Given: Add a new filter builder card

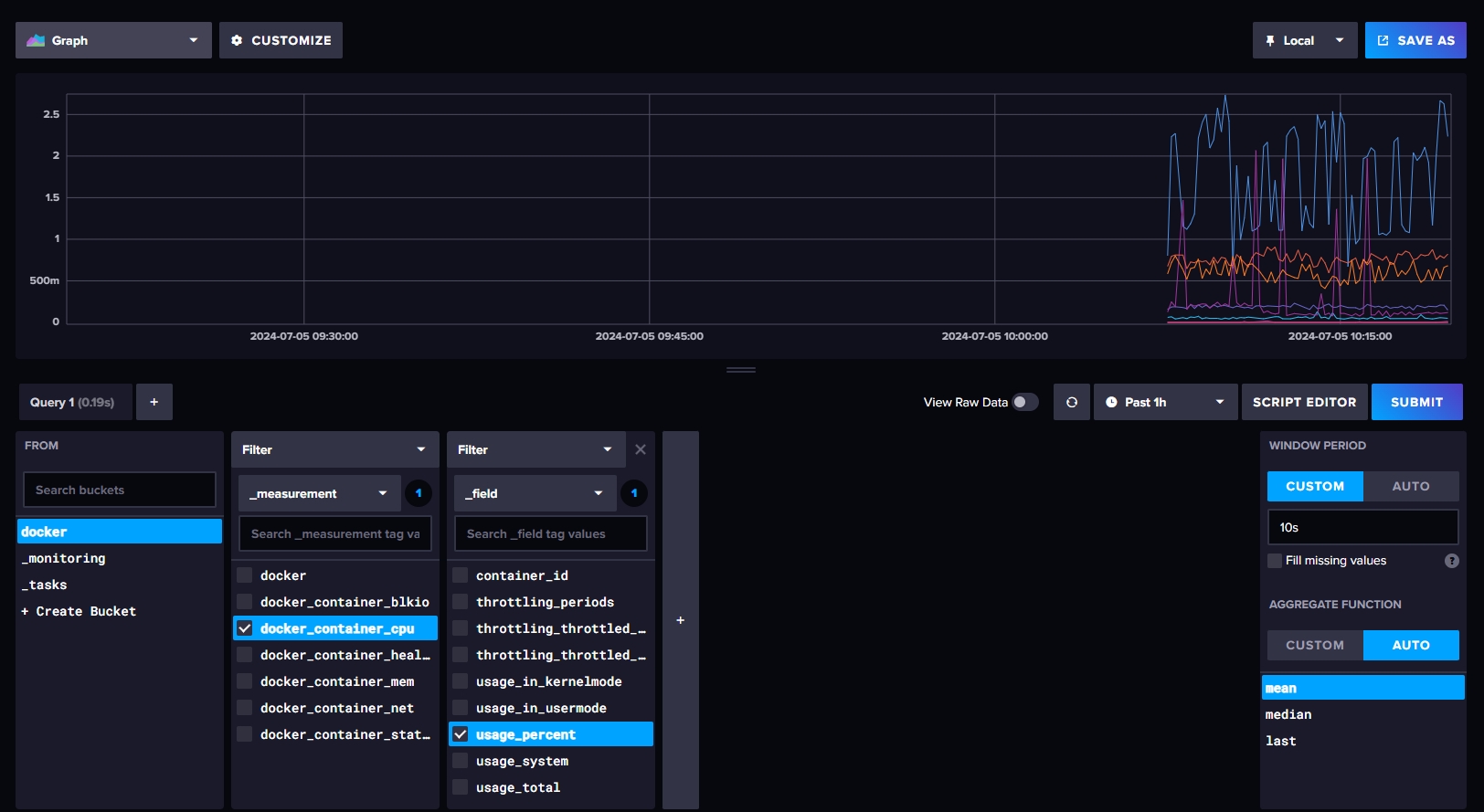Looking at the screenshot, I should [x=681, y=620].
